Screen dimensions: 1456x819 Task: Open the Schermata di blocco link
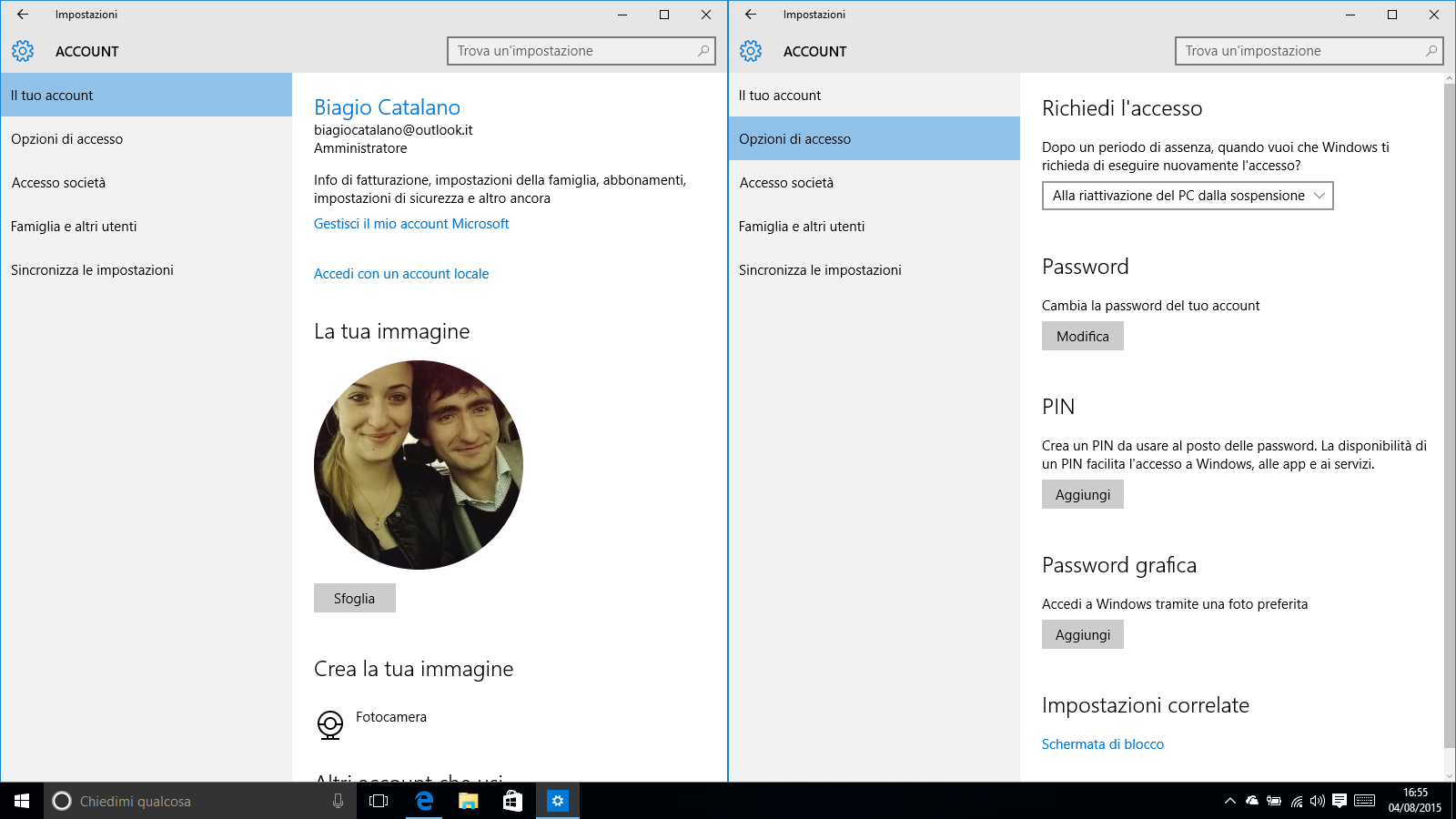pos(1103,743)
